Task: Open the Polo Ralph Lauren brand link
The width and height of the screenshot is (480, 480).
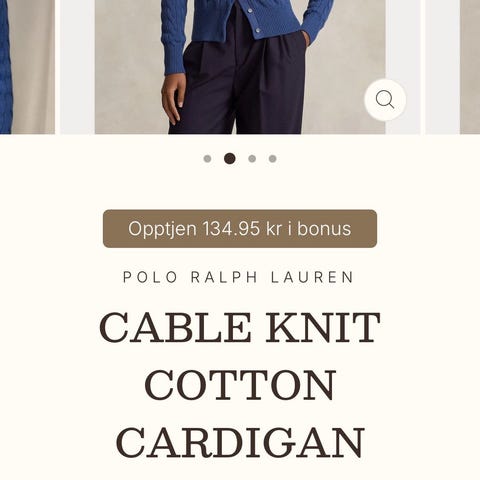Action: [238, 277]
